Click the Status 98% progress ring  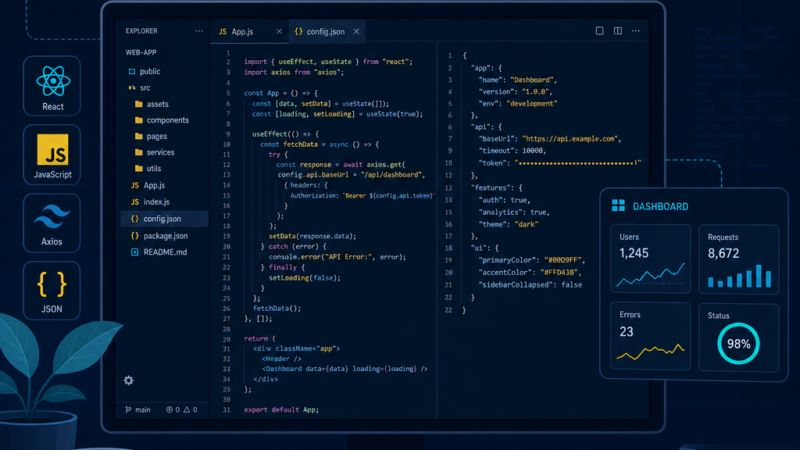click(738, 344)
